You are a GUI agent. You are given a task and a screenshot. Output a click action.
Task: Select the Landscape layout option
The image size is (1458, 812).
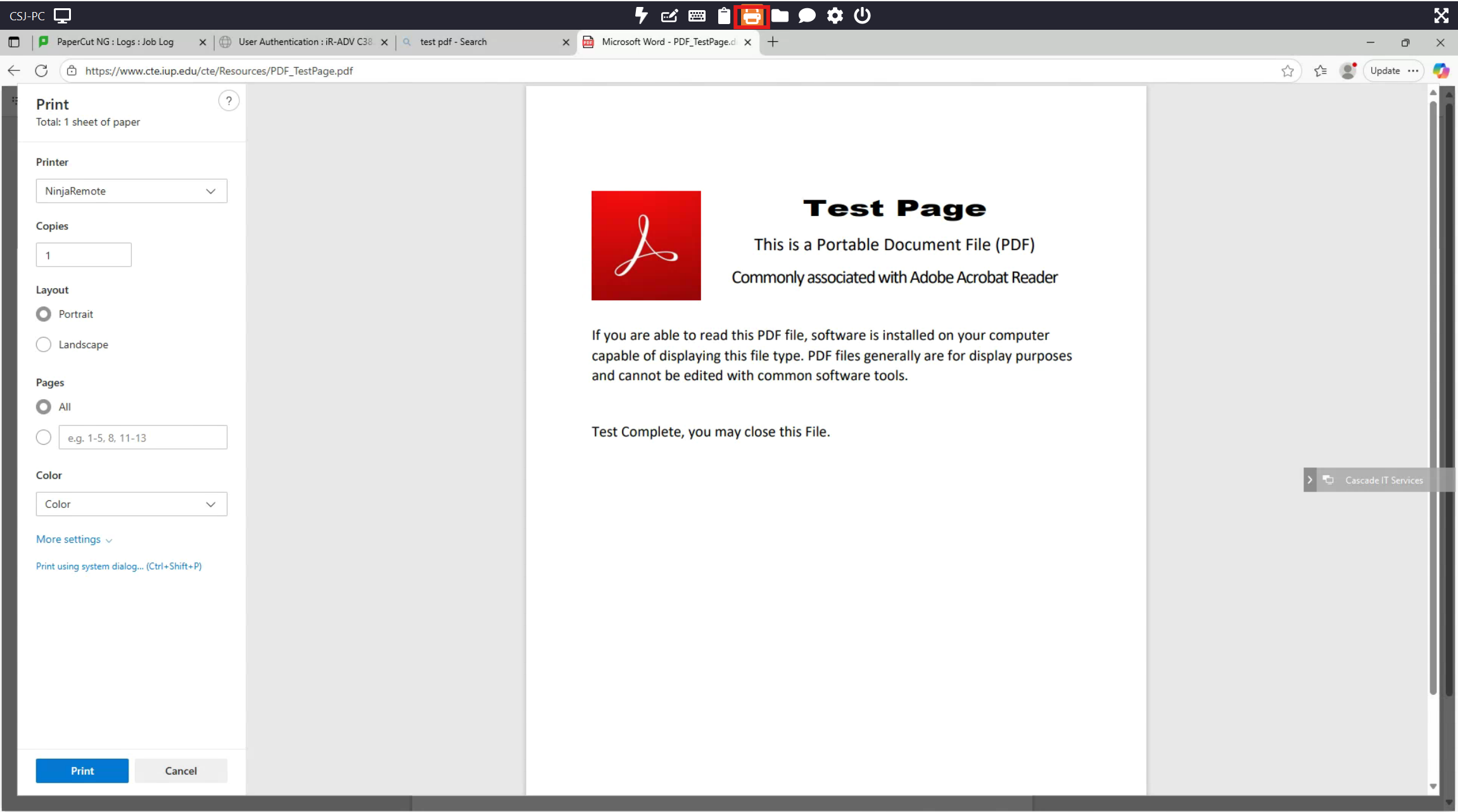(44, 345)
